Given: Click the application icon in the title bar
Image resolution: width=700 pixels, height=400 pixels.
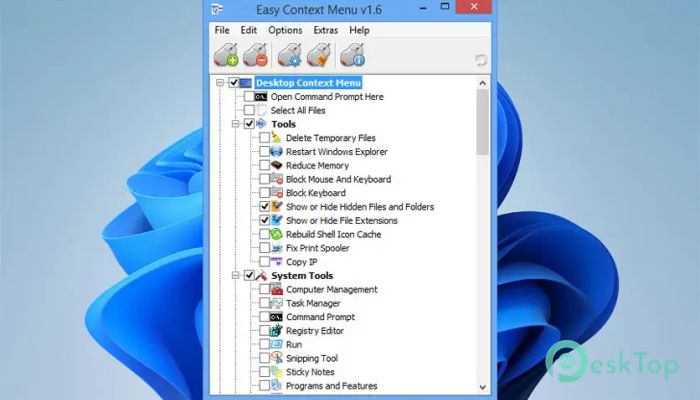Looking at the screenshot, I should click(x=217, y=9).
